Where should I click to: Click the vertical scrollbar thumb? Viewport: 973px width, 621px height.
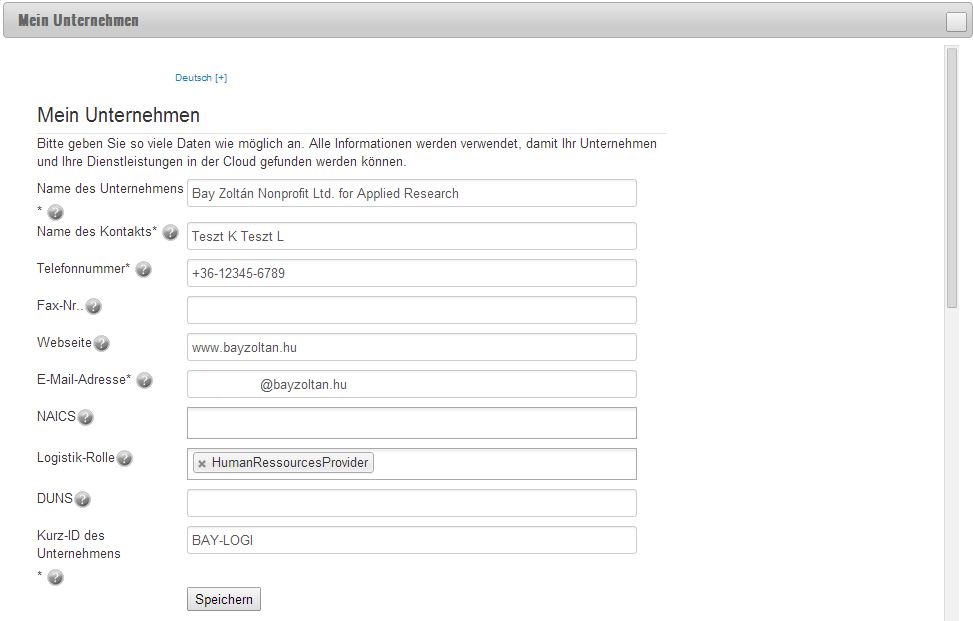point(952,177)
